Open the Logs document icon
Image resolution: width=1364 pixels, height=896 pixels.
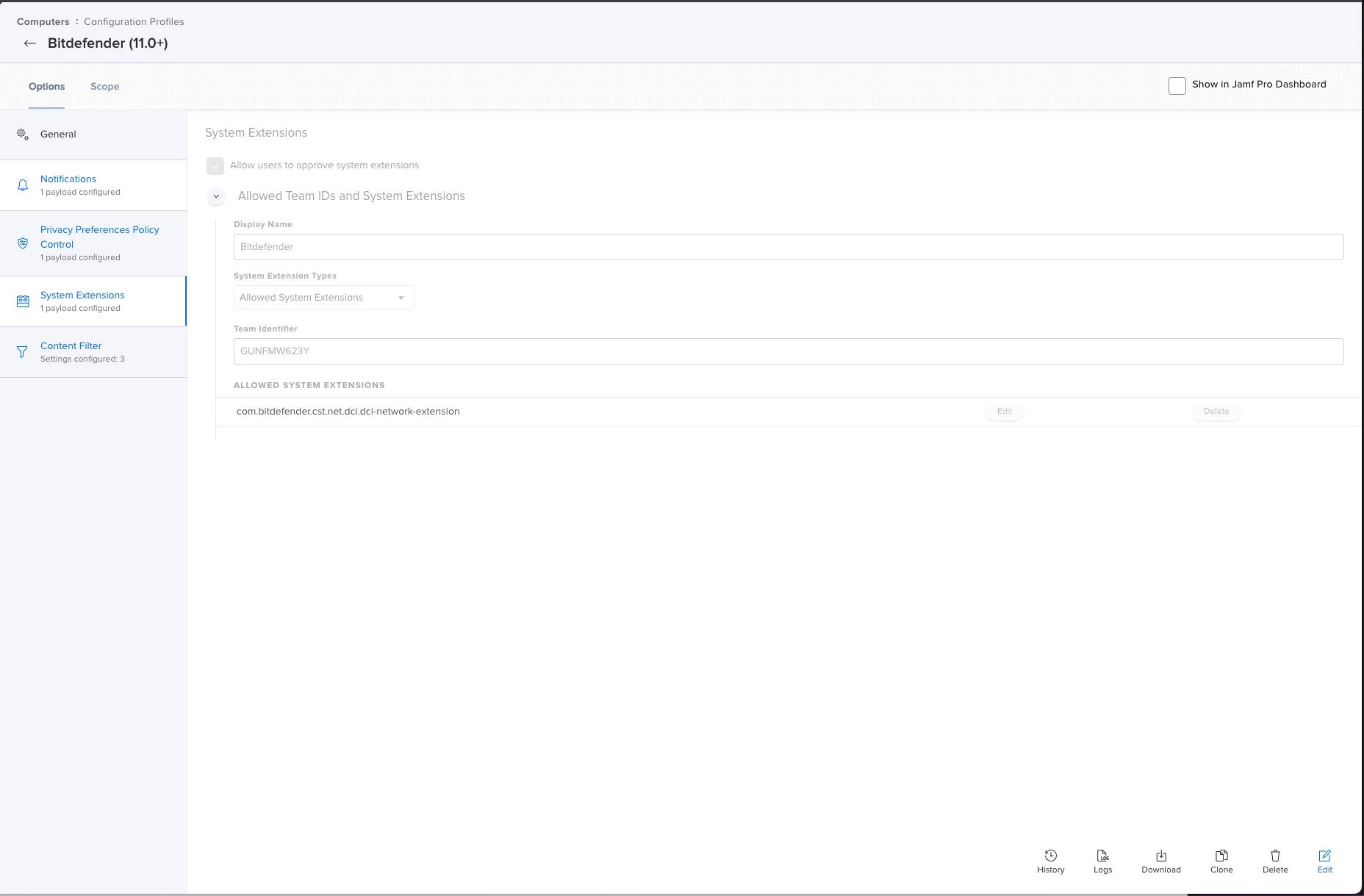pos(1102,856)
